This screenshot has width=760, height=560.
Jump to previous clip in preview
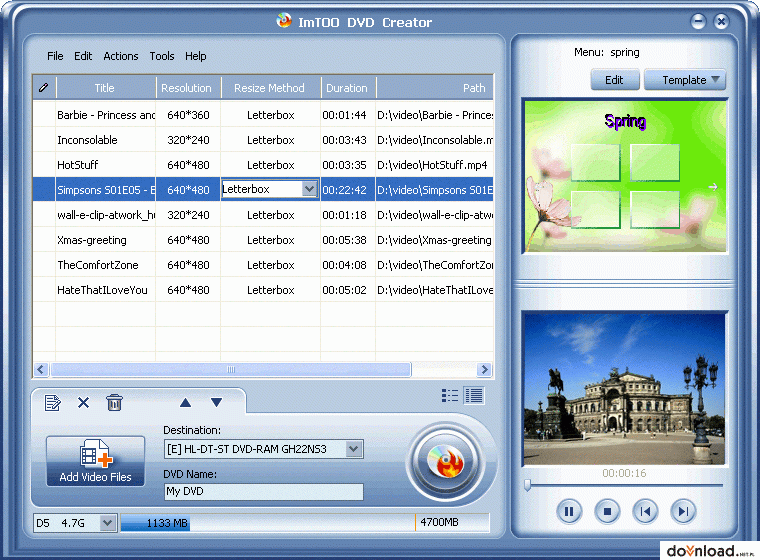(x=645, y=511)
